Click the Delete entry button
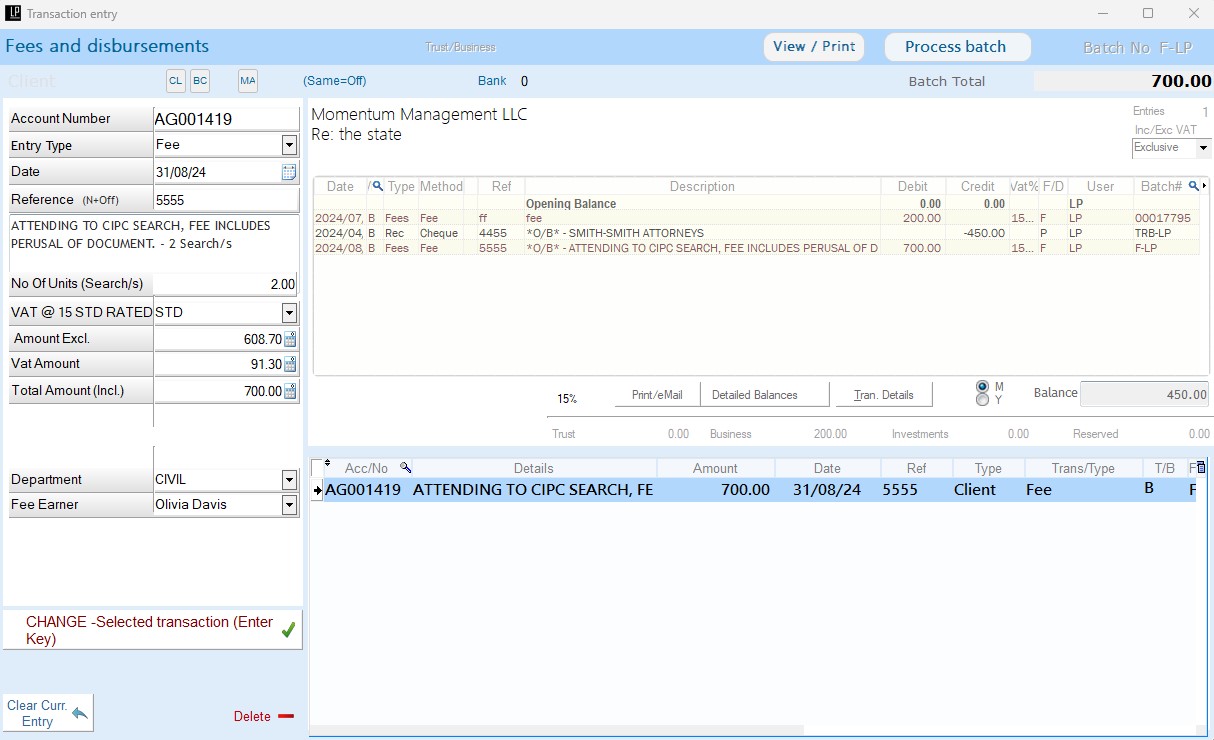 tap(263, 716)
